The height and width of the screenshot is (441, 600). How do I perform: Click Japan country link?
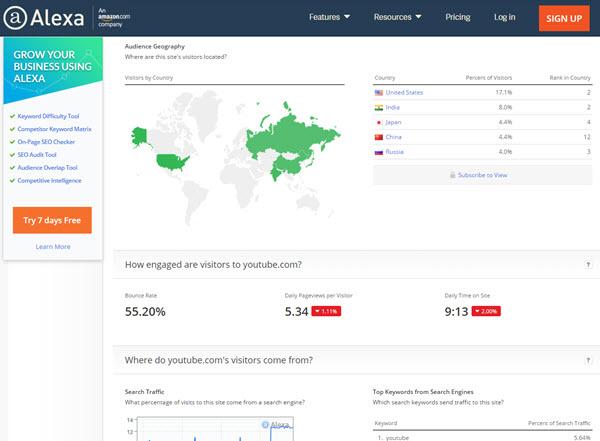(393, 122)
